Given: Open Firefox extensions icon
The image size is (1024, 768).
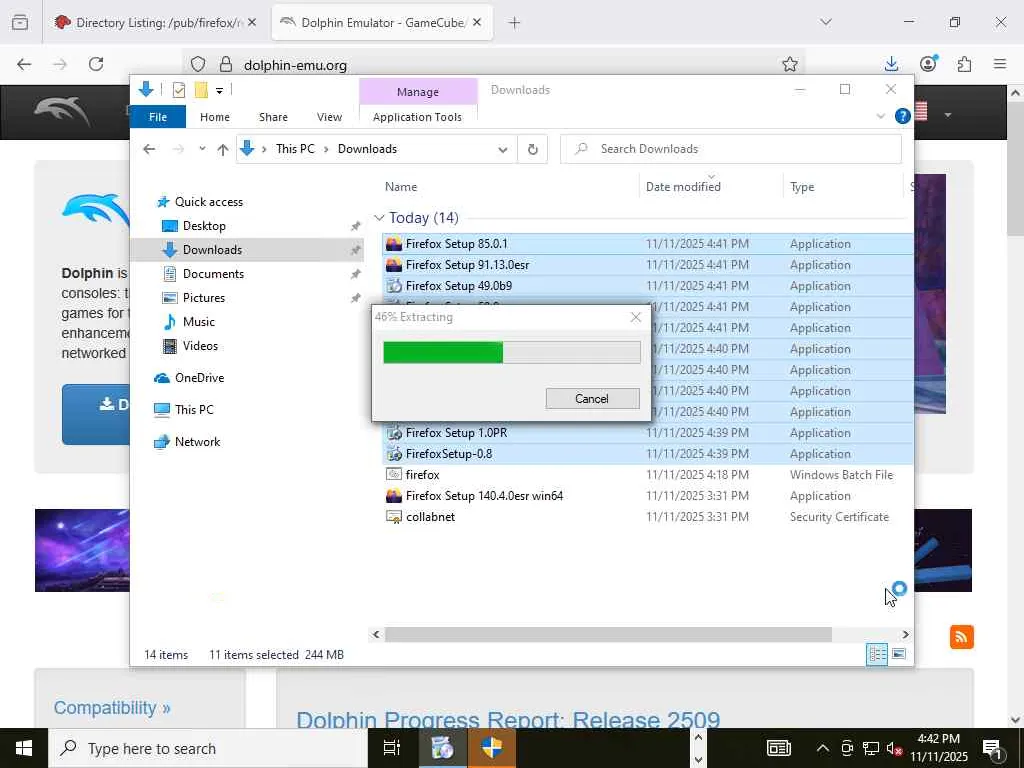Looking at the screenshot, I should 964,64.
